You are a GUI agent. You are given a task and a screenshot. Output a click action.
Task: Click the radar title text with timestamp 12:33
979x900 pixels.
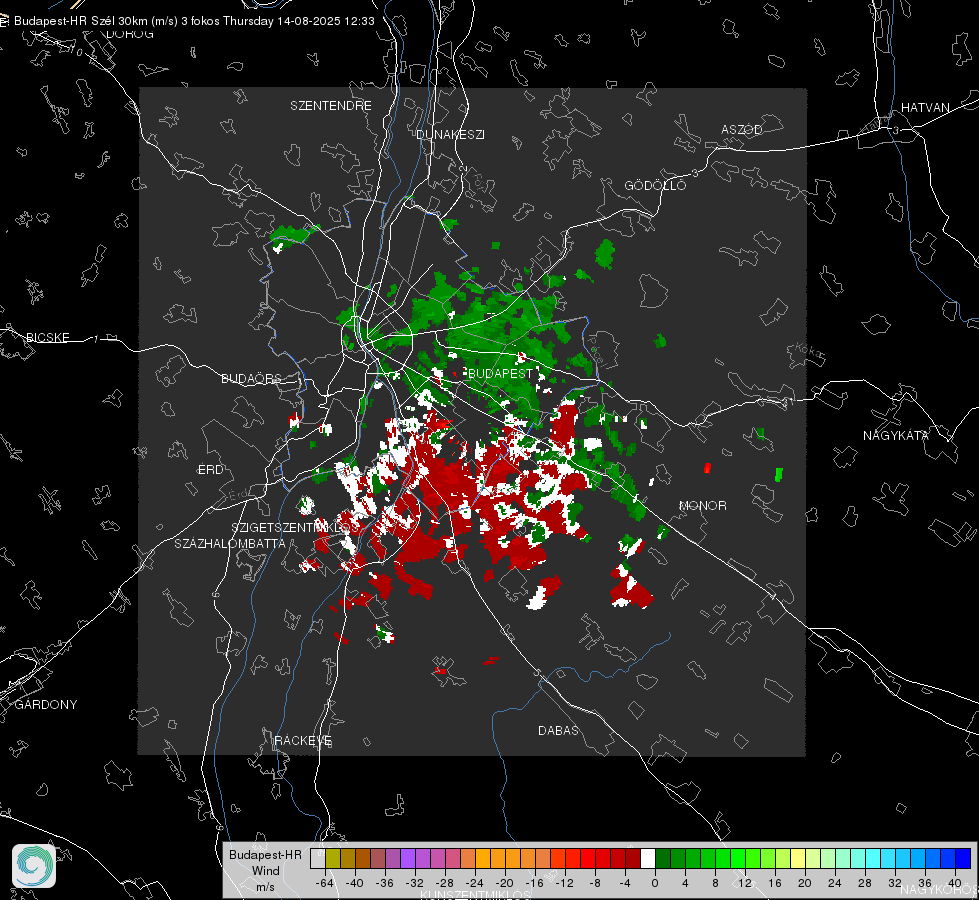coord(194,21)
